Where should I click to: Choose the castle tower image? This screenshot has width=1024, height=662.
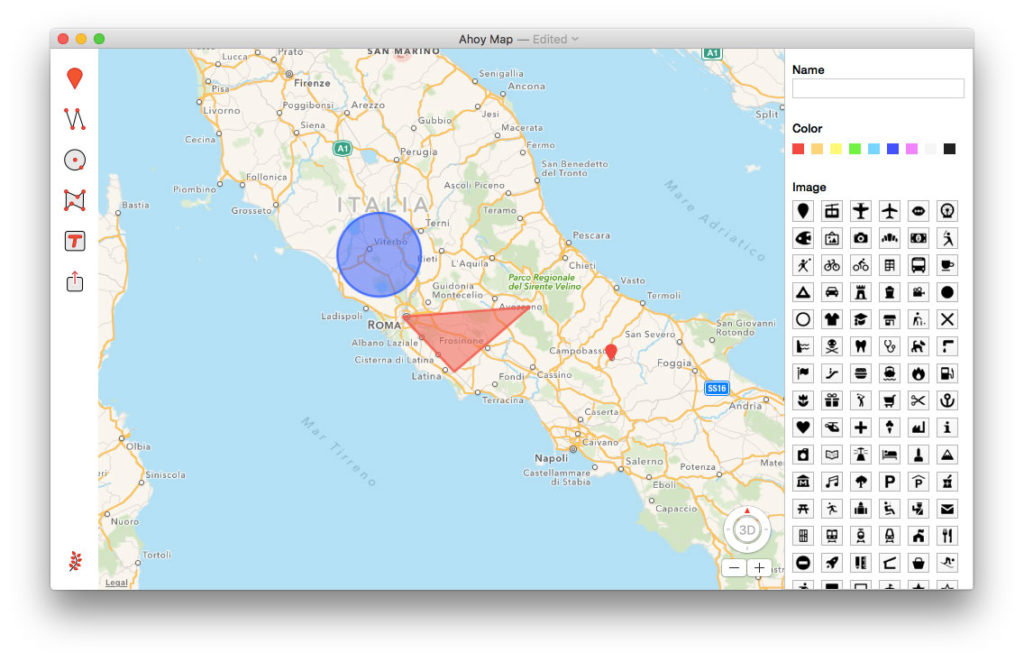pos(861,292)
